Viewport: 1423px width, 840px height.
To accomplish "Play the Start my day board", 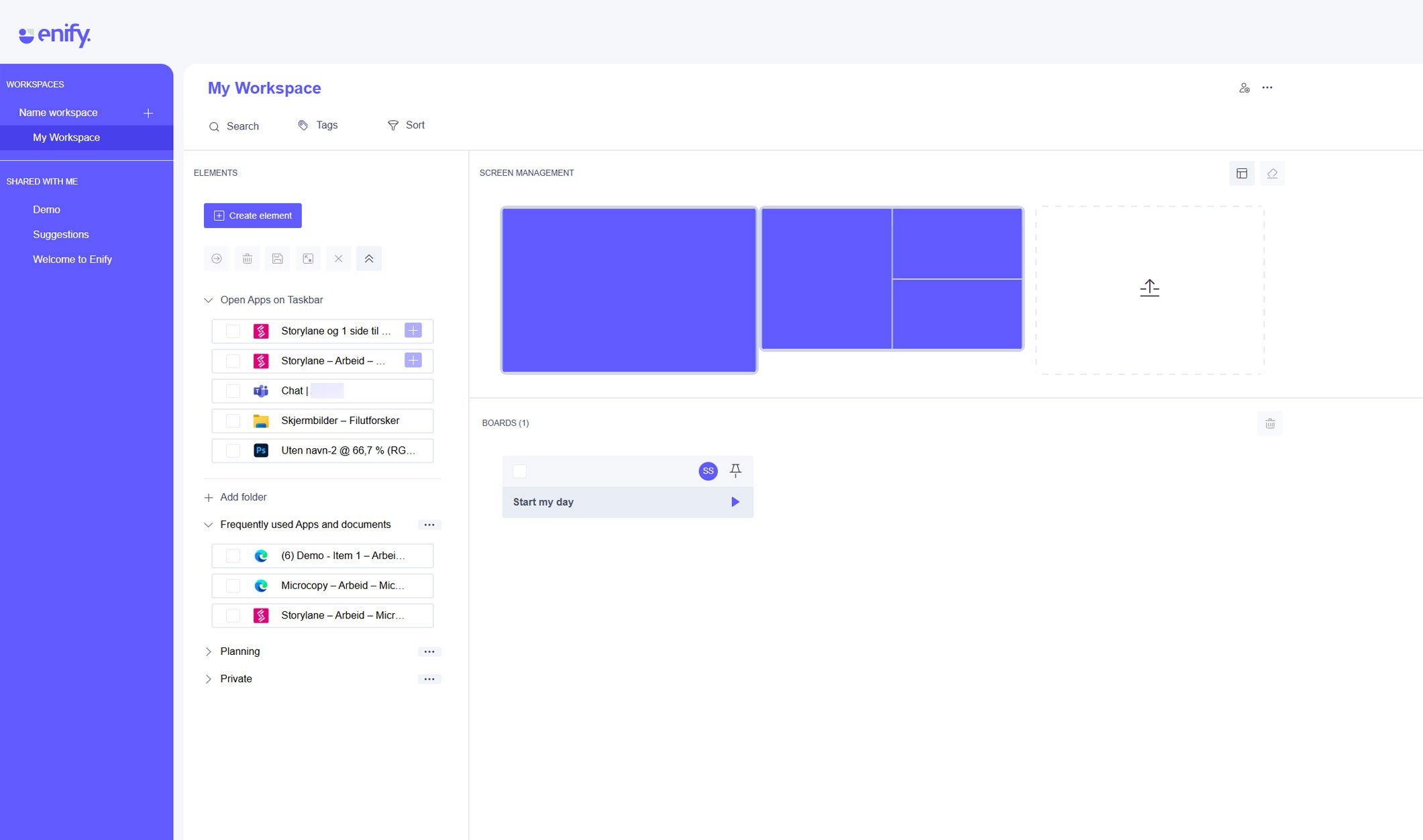I will click(735, 502).
